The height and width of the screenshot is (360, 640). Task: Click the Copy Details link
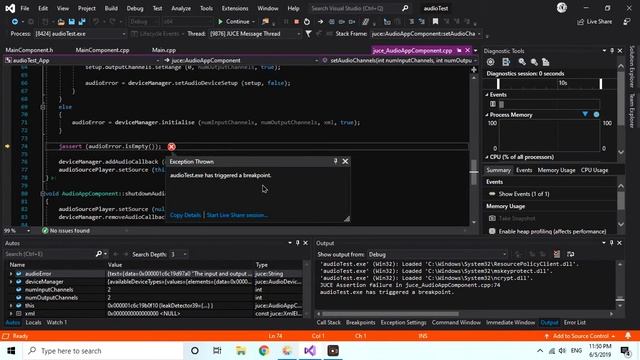pyautogui.click(x=185, y=215)
